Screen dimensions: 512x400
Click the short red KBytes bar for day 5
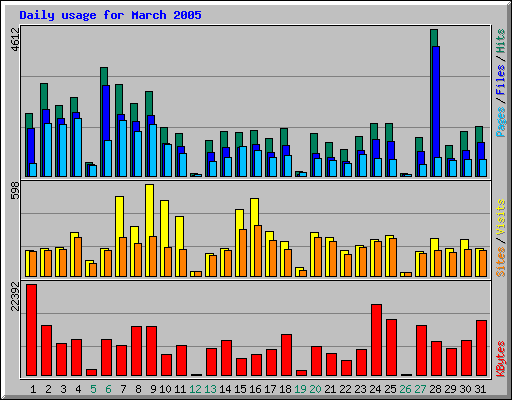tap(91, 373)
